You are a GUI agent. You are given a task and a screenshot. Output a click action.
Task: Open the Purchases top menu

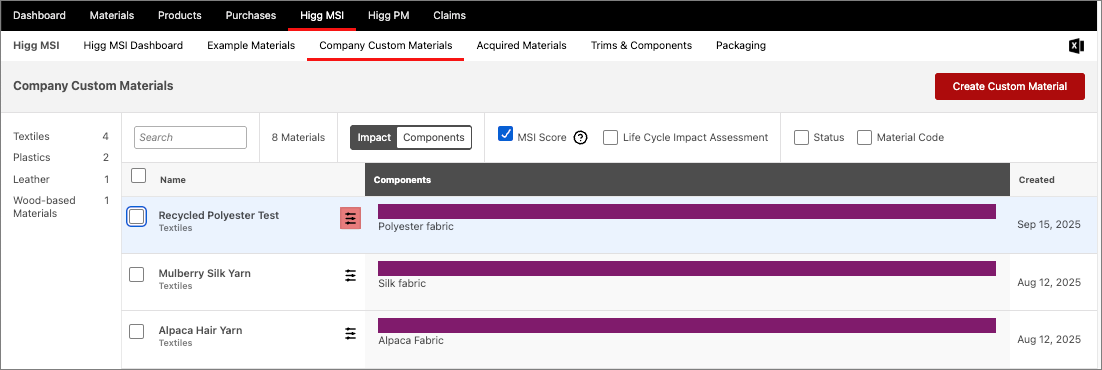251,15
